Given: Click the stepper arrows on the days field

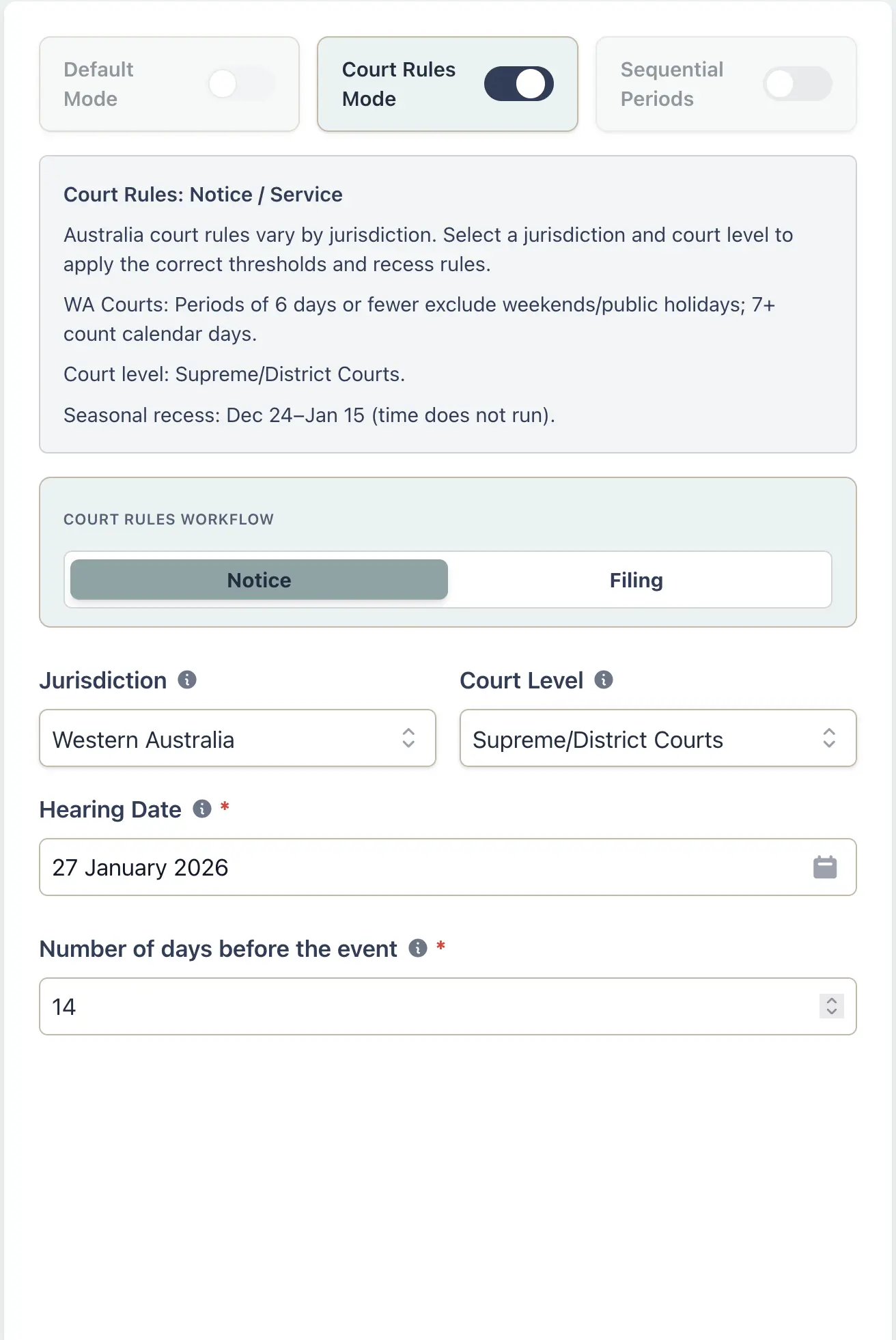Looking at the screenshot, I should 832,1006.
